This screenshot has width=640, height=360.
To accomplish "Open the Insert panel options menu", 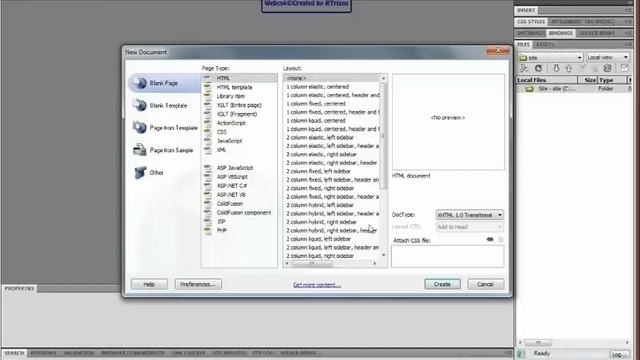I will click(628, 10).
